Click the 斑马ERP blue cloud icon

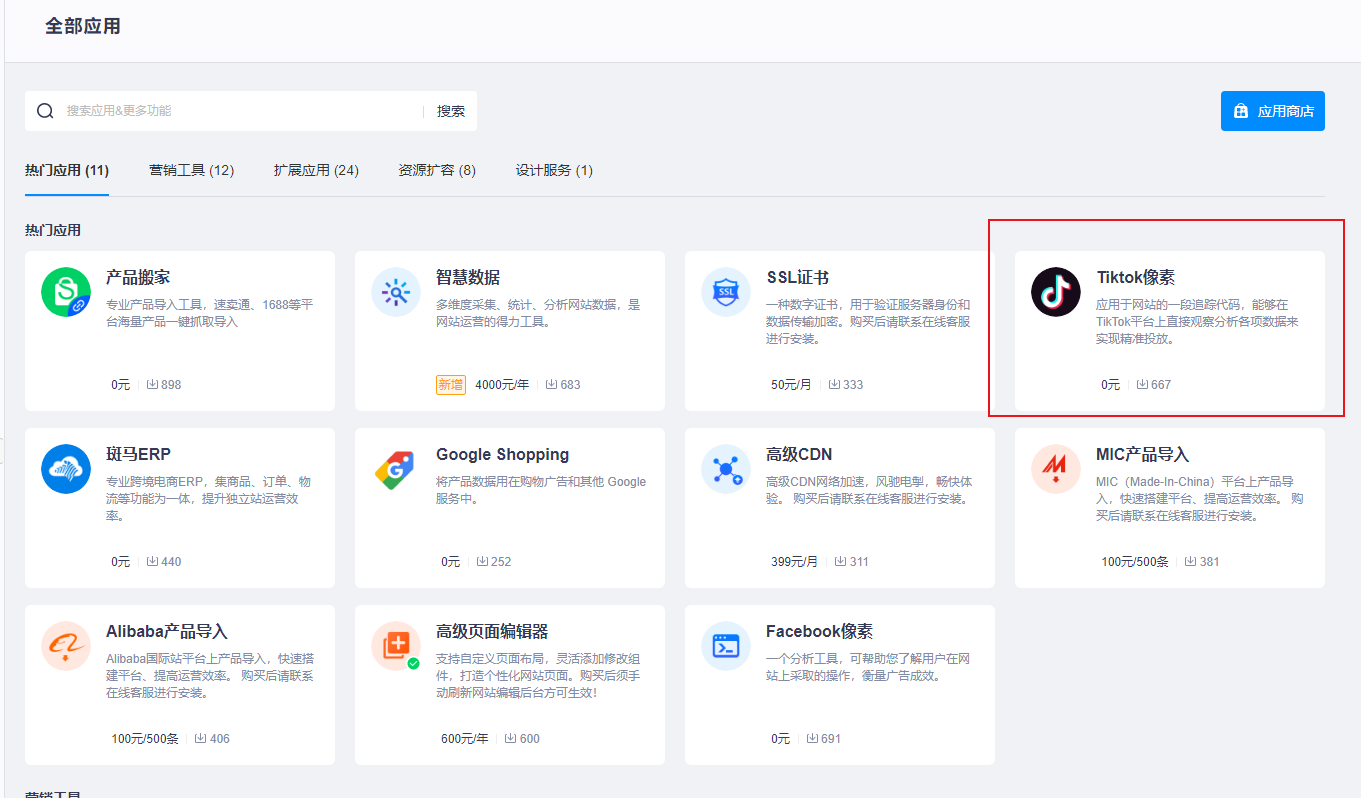coord(66,469)
